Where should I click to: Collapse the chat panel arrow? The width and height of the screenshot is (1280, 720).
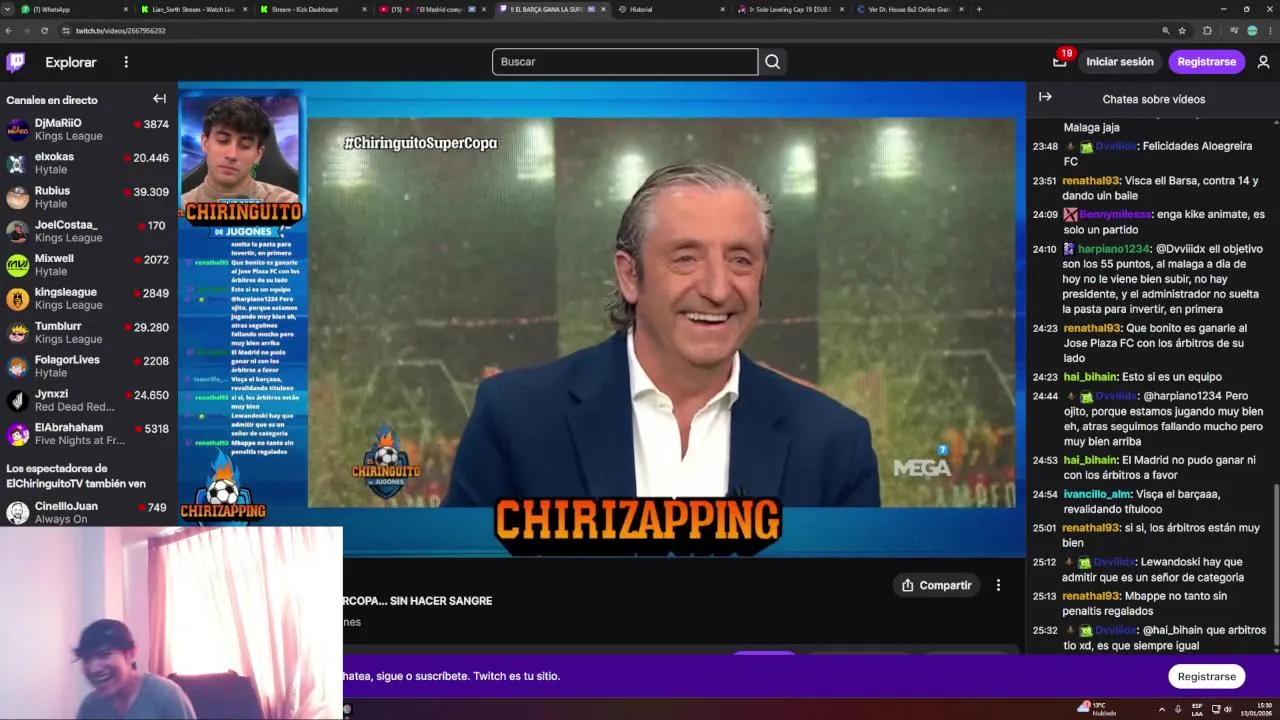pos(1045,97)
